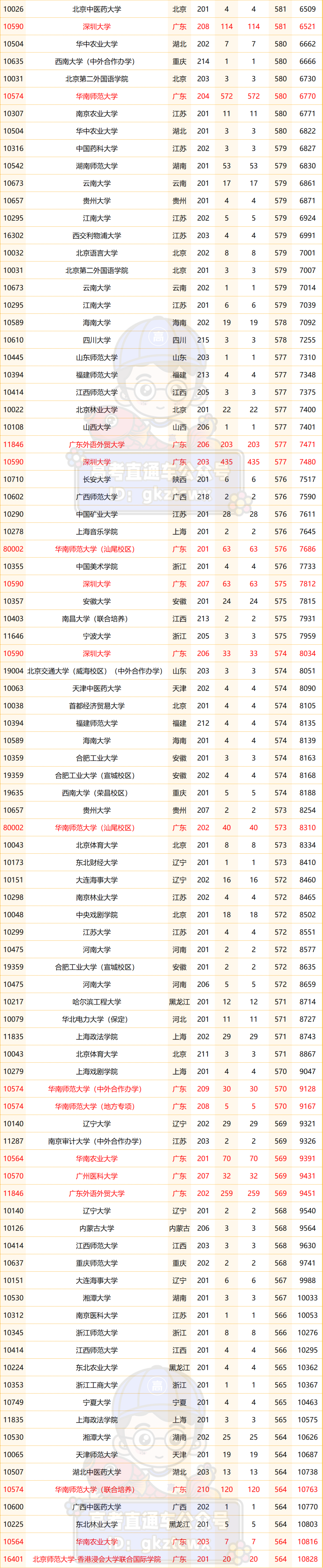Select 浙江工商大学 name cell
The height and width of the screenshot is (1568, 323).
point(97,1385)
